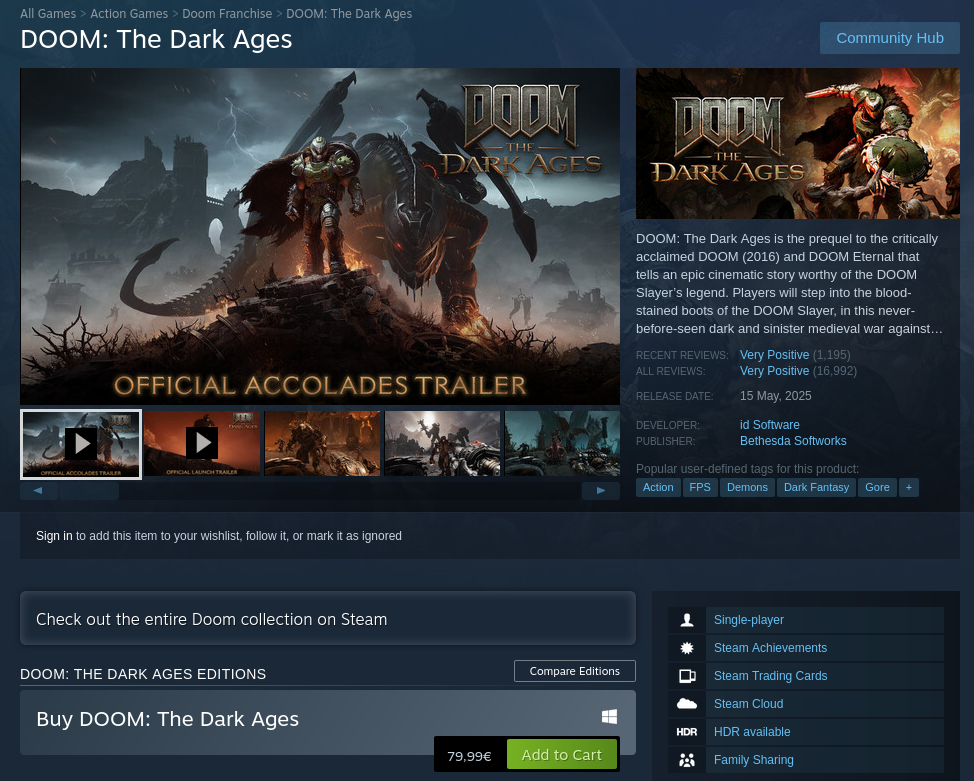The height and width of the screenshot is (781, 974).
Task: Play the Official Accolades Trailer thumbnail
Action: 81,444
